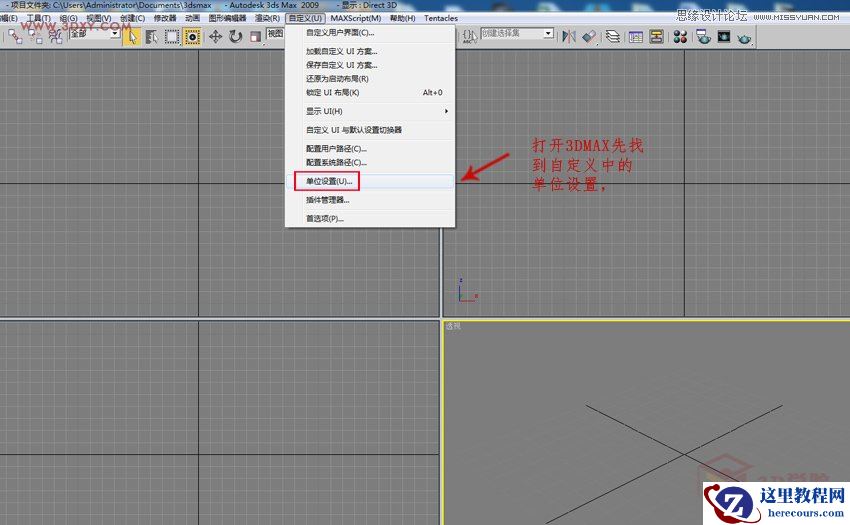
Task: Open the Render Setup teapot icon
Action: 703,36
